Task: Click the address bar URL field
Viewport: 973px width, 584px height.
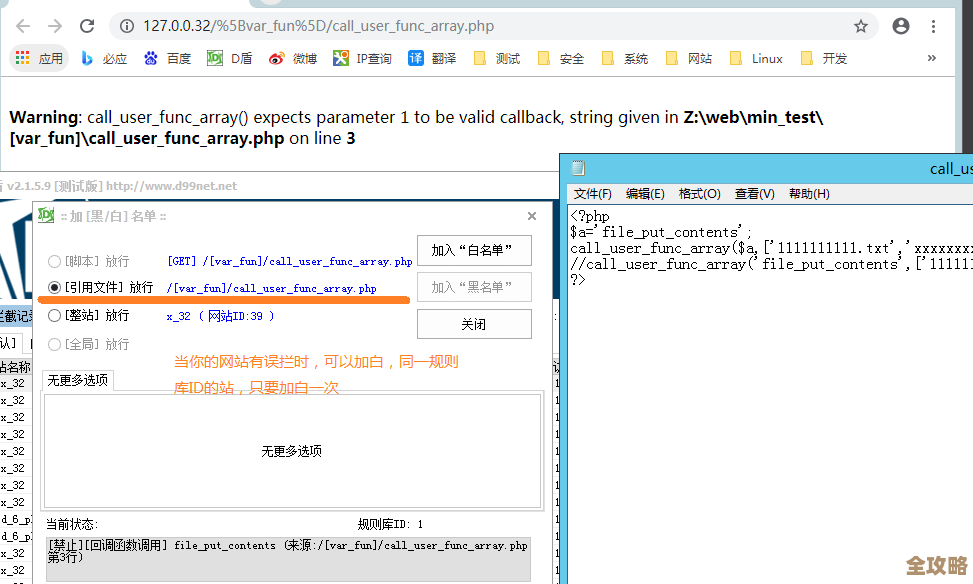Action: (x=480, y=26)
